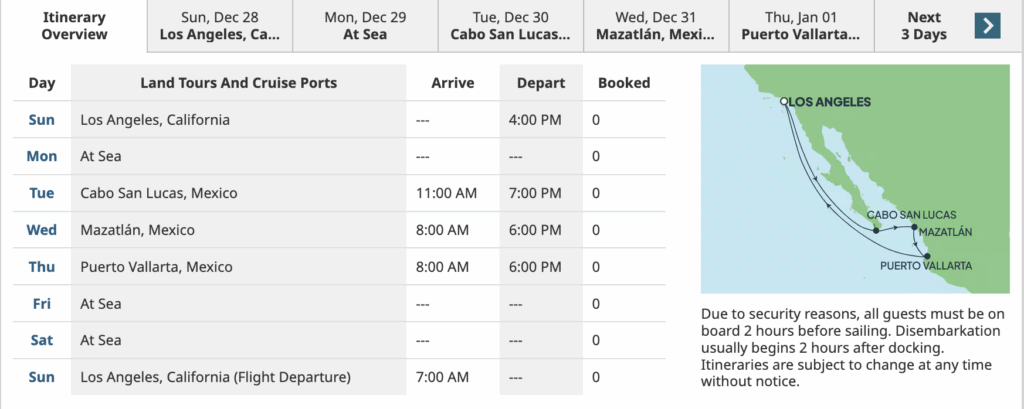The width and height of the screenshot is (1024, 409).
Task: Select the Fri day link
Action: (42, 304)
